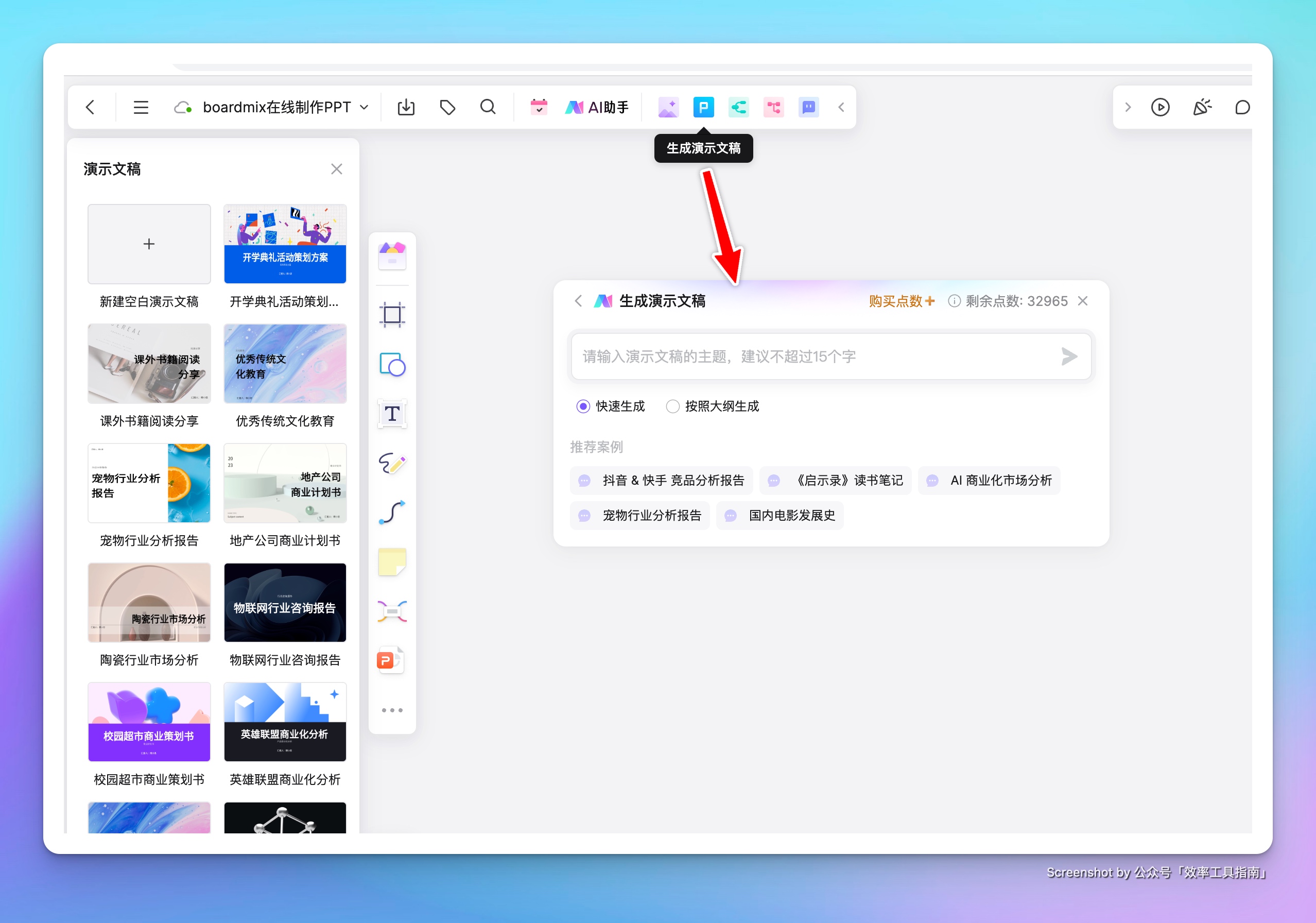
Task: Click the pink calendar icon
Action: [539, 107]
